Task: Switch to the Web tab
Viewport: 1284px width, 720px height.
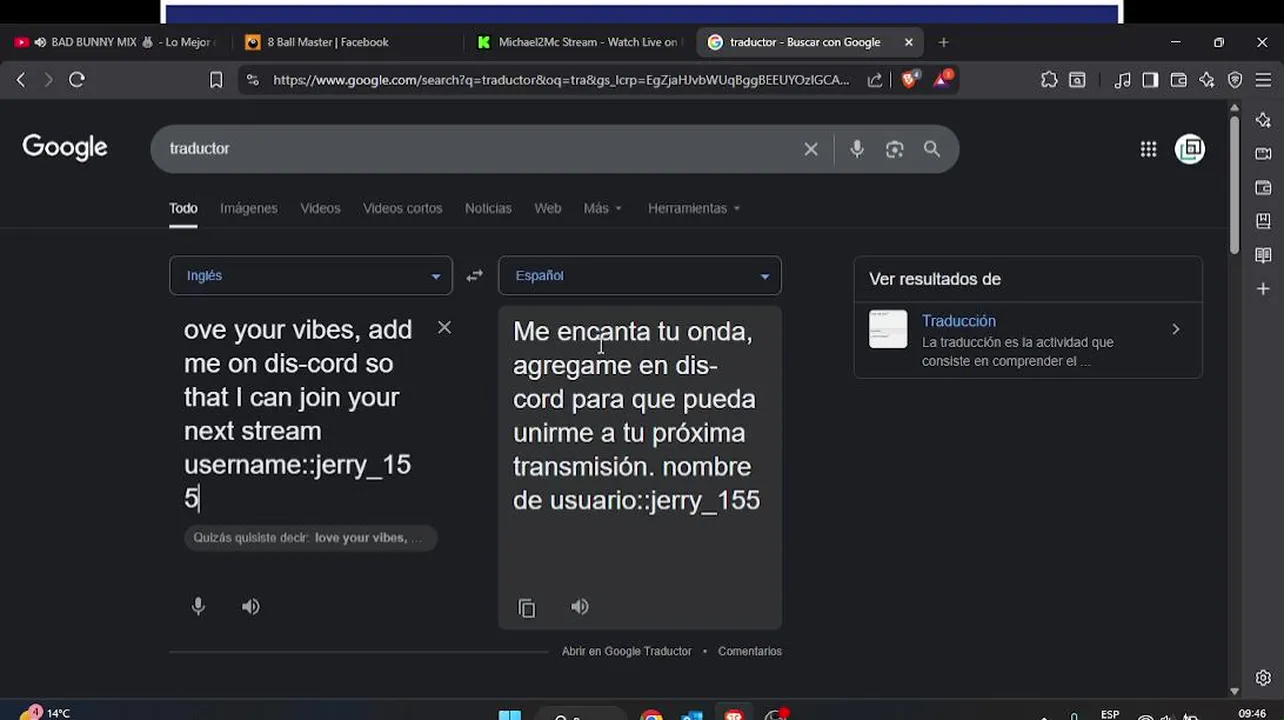Action: coord(547,208)
